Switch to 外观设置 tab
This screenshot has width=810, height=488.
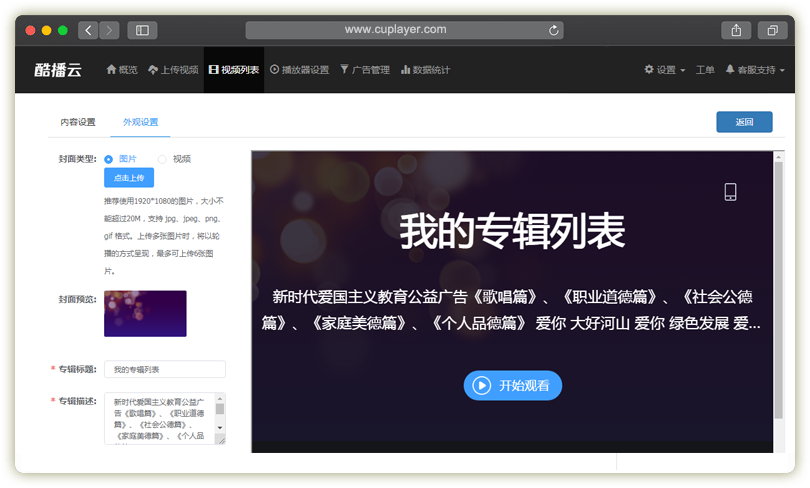[x=141, y=122]
